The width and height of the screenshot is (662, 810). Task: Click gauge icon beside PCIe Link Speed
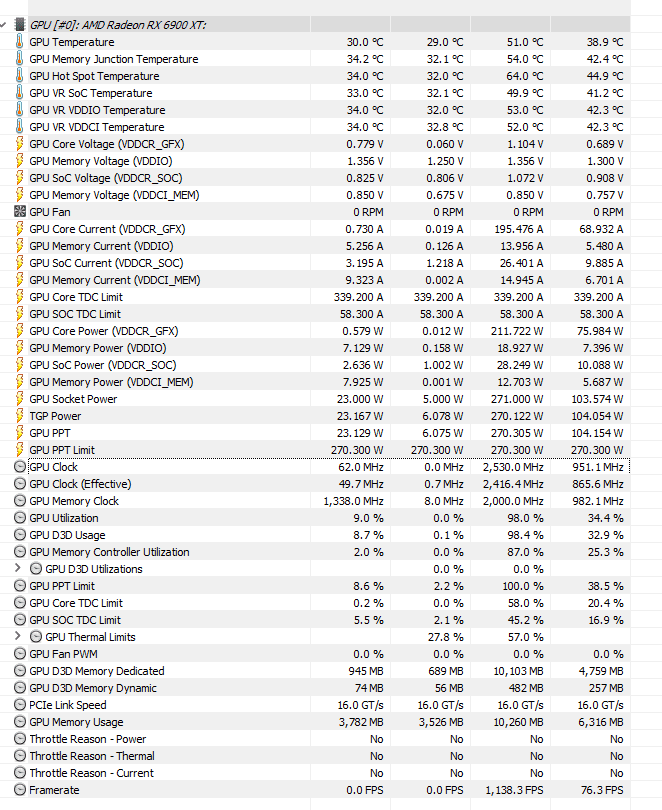pyautogui.click(x=20, y=705)
